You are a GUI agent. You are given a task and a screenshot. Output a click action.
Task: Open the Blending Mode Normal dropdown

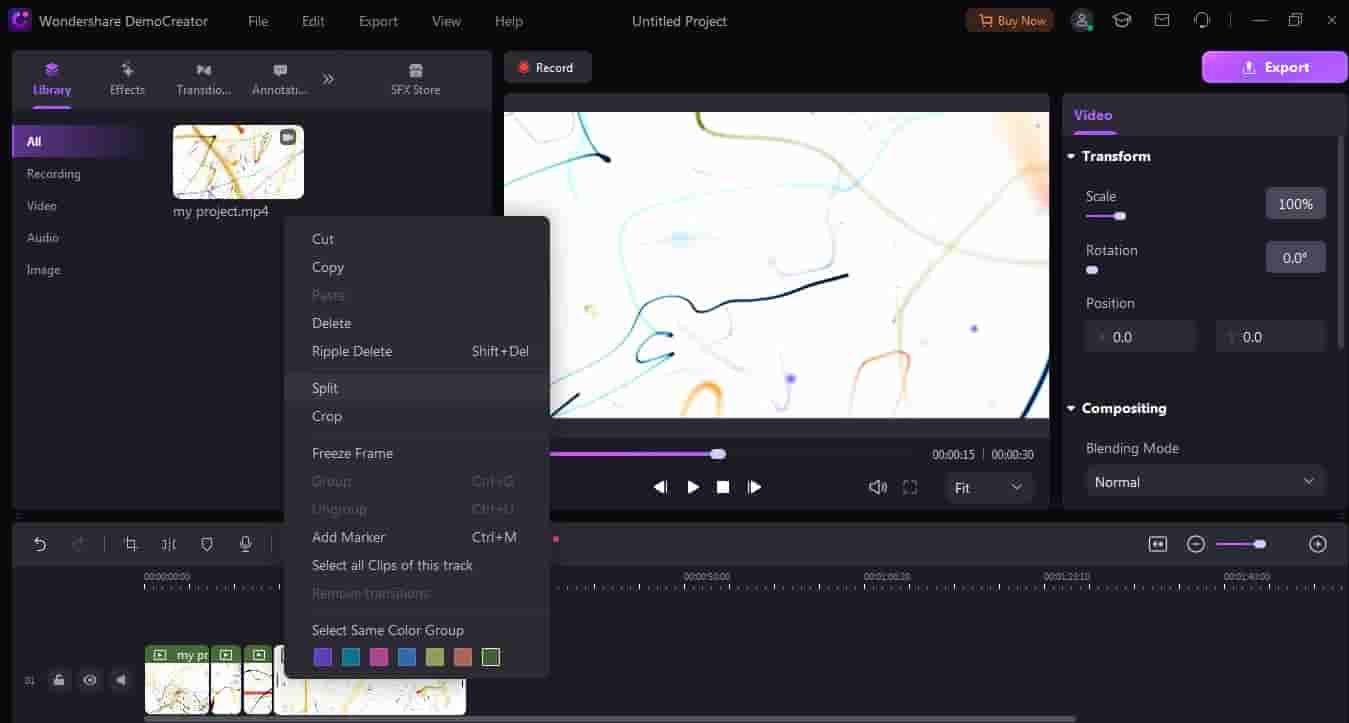pos(1205,482)
